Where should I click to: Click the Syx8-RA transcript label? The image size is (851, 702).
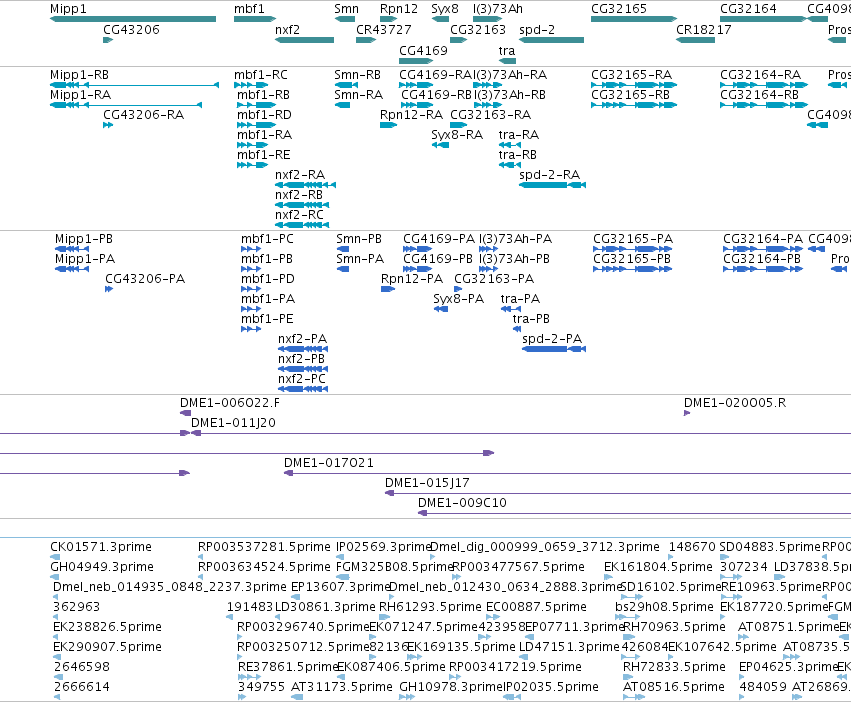457,135
